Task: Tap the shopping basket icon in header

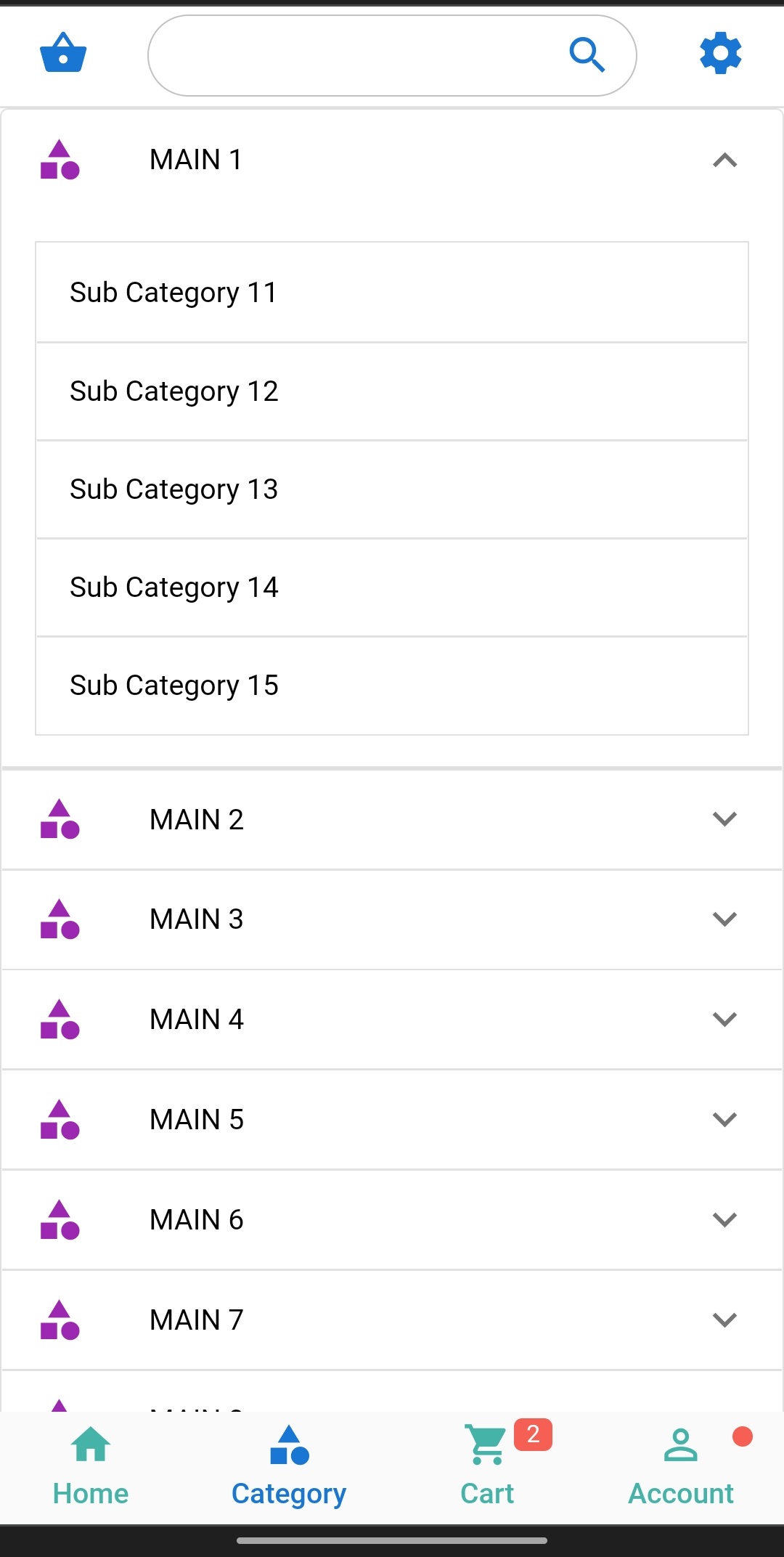Action: (63, 53)
